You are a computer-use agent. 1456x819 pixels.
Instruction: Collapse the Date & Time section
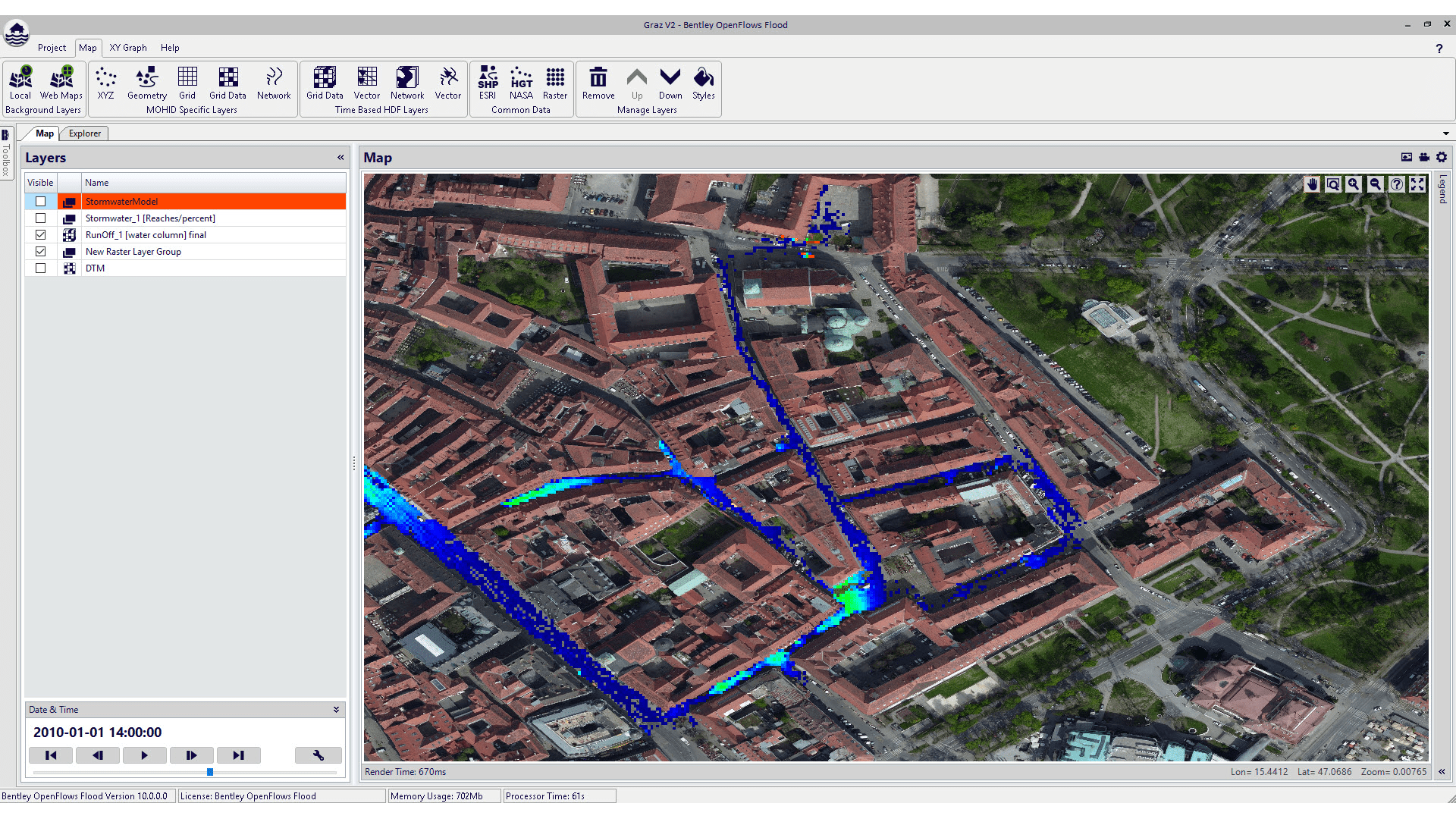coord(336,710)
